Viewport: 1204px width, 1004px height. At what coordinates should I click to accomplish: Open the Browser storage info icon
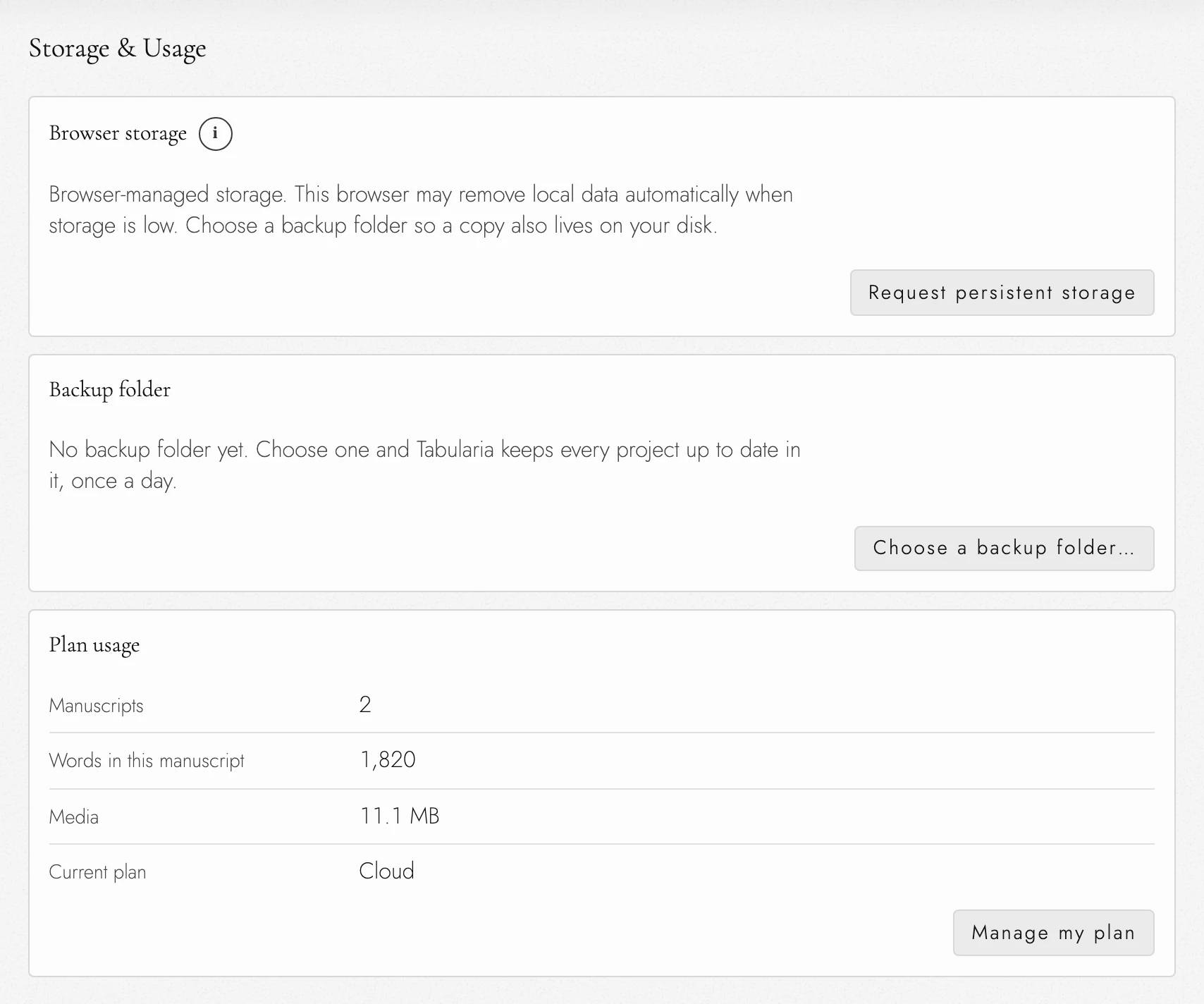click(215, 134)
